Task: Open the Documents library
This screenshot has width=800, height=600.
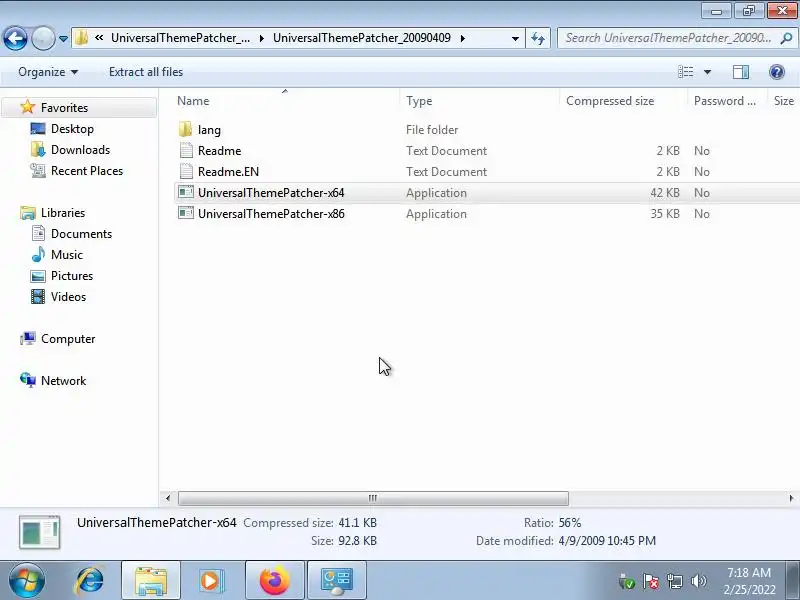Action: (81, 234)
